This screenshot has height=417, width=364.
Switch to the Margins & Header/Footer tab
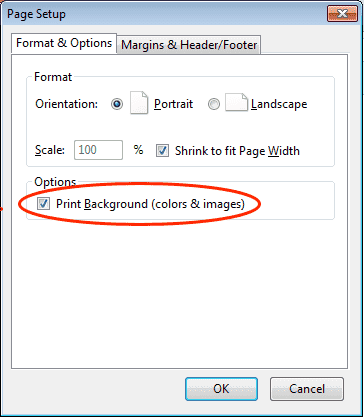pos(189,45)
